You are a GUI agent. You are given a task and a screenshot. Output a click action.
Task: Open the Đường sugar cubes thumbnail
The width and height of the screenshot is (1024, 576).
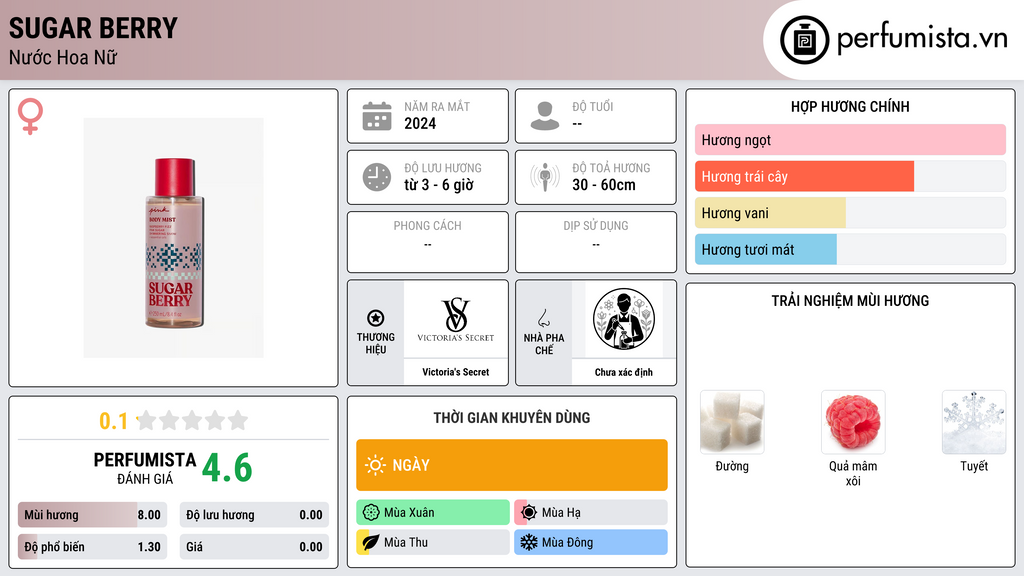point(732,423)
